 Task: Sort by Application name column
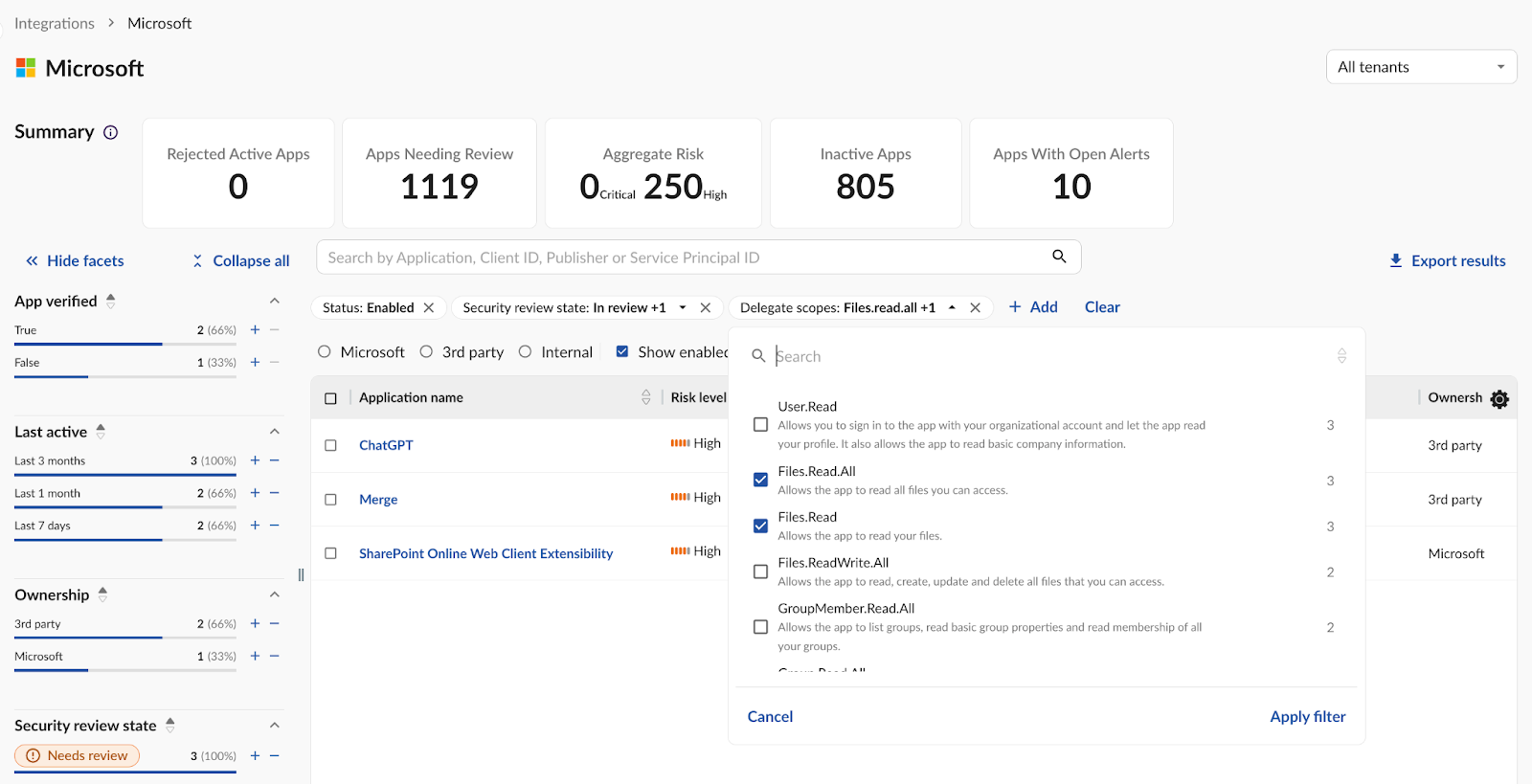coord(646,397)
